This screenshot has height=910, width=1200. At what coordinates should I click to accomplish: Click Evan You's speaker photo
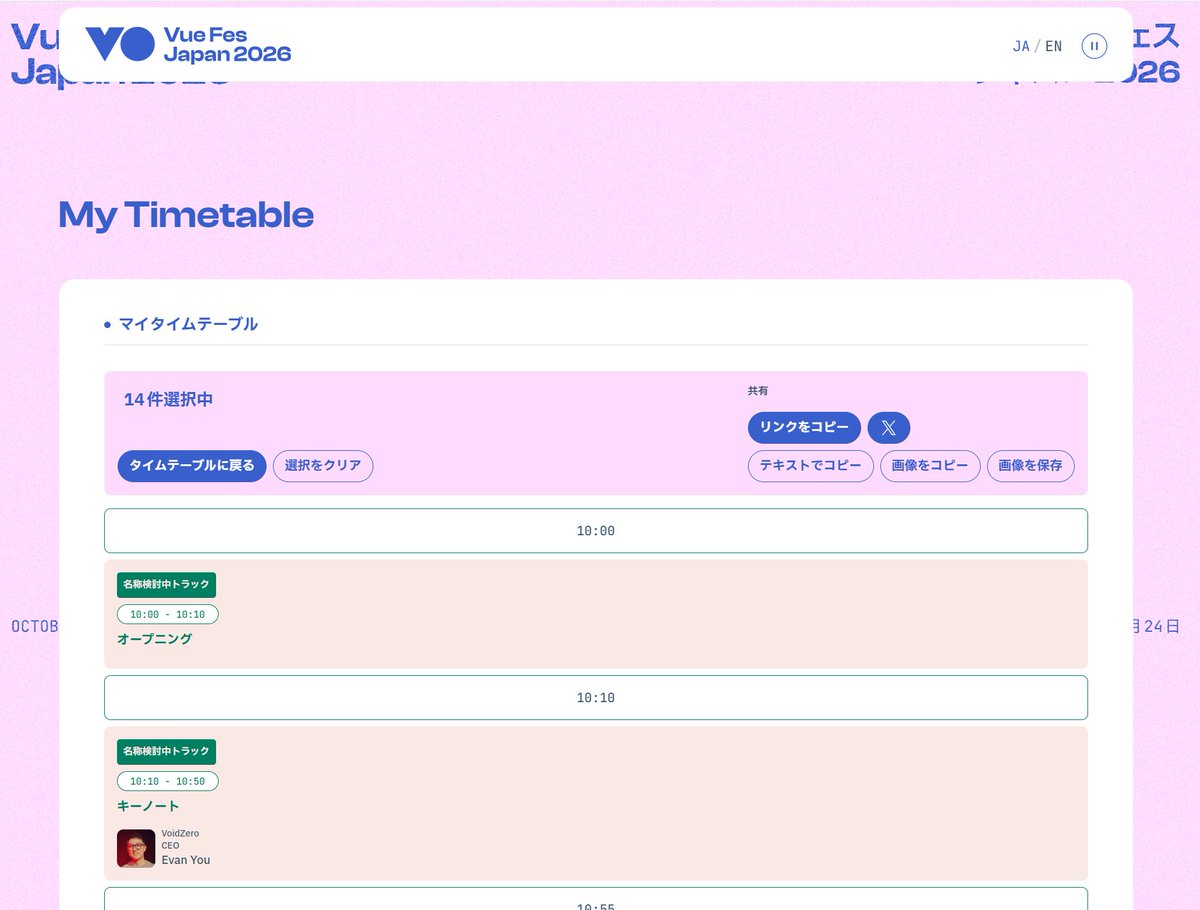point(136,848)
